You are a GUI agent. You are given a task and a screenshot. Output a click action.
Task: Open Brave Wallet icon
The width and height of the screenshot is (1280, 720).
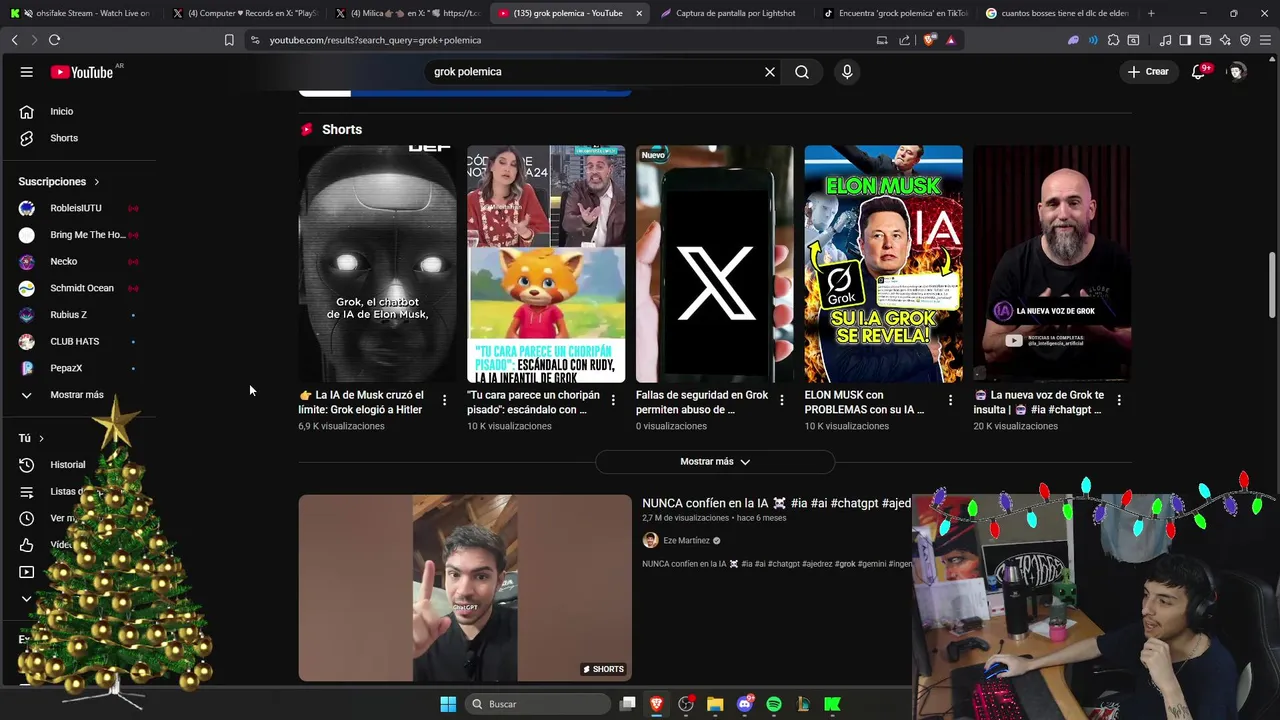tap(1205, 40)
